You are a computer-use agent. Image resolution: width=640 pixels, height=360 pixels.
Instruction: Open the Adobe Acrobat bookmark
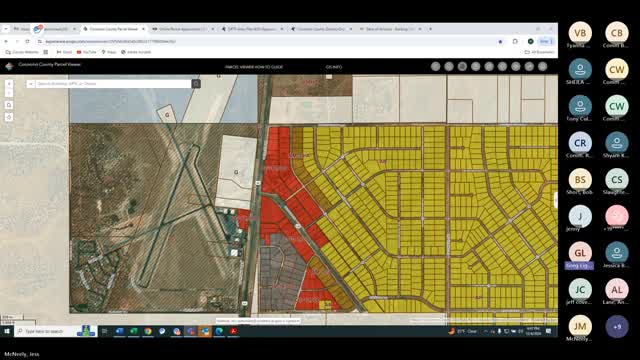136,52
